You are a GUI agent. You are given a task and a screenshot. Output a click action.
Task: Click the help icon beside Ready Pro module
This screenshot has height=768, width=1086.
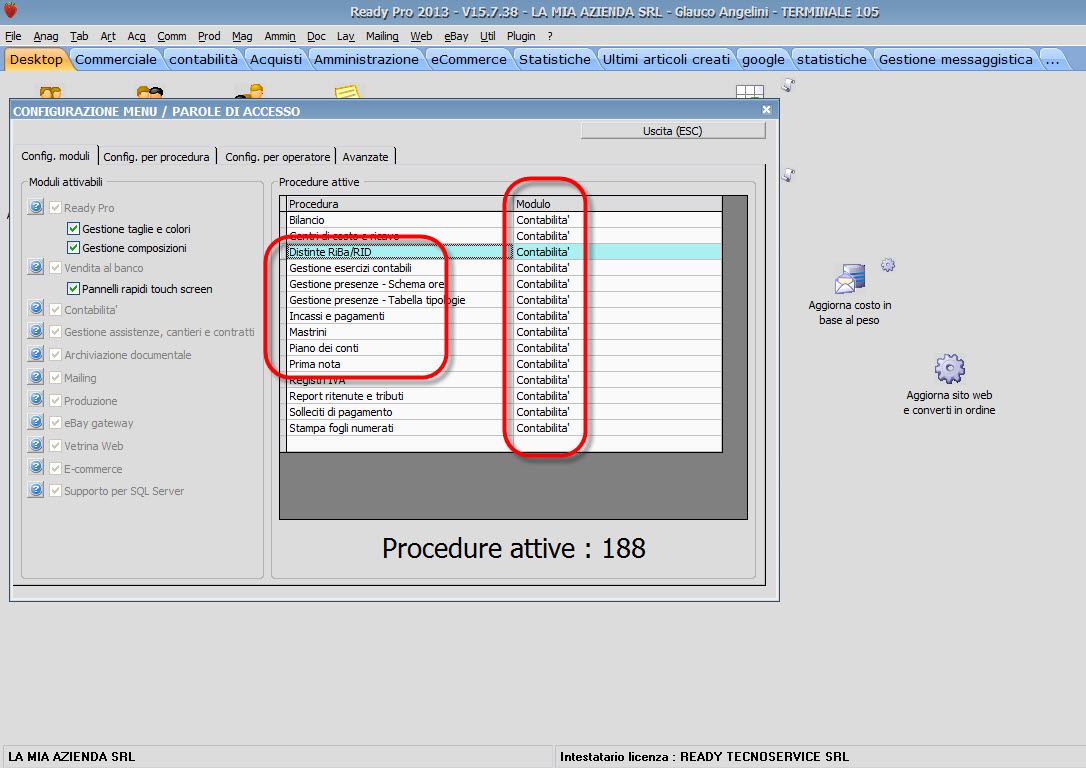click(36, 206)
